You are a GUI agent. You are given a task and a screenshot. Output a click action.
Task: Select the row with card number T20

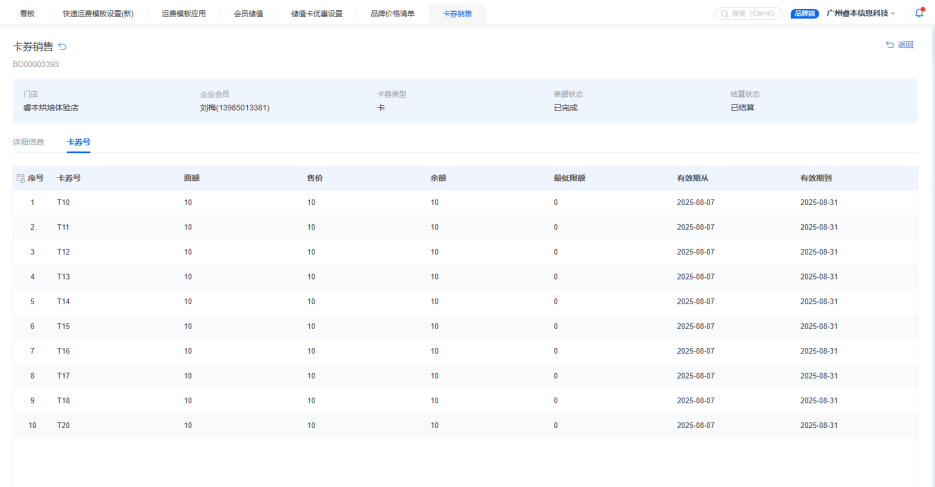click(64, 425)
